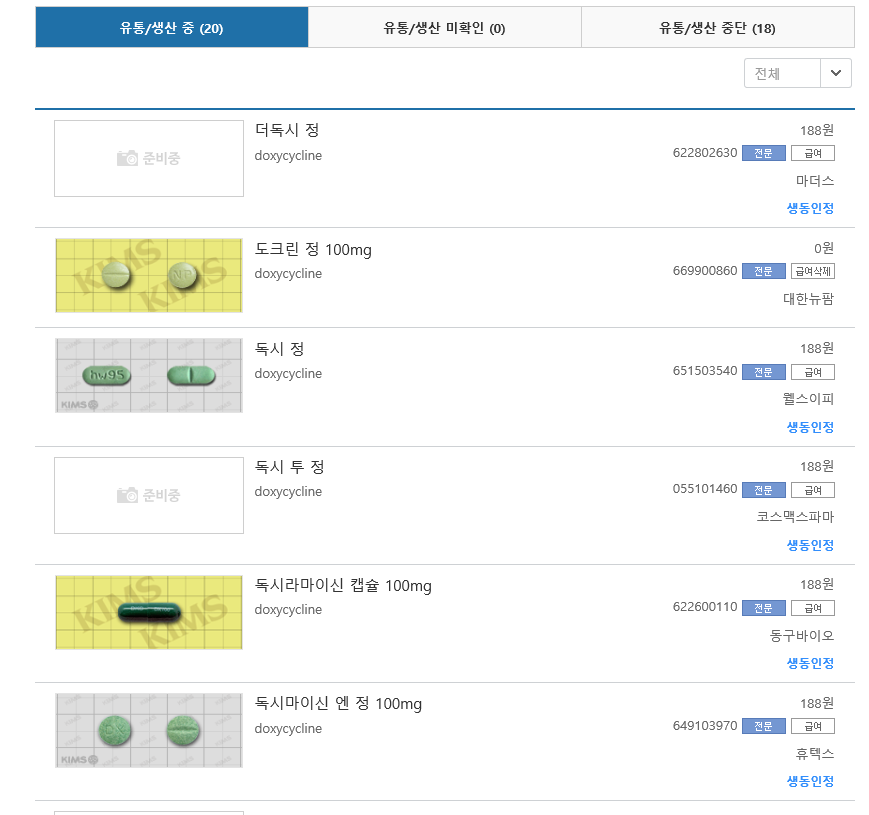Expand the 전체 filter dropdown arrow
The image size is (869, 815).
coord(836,73)
